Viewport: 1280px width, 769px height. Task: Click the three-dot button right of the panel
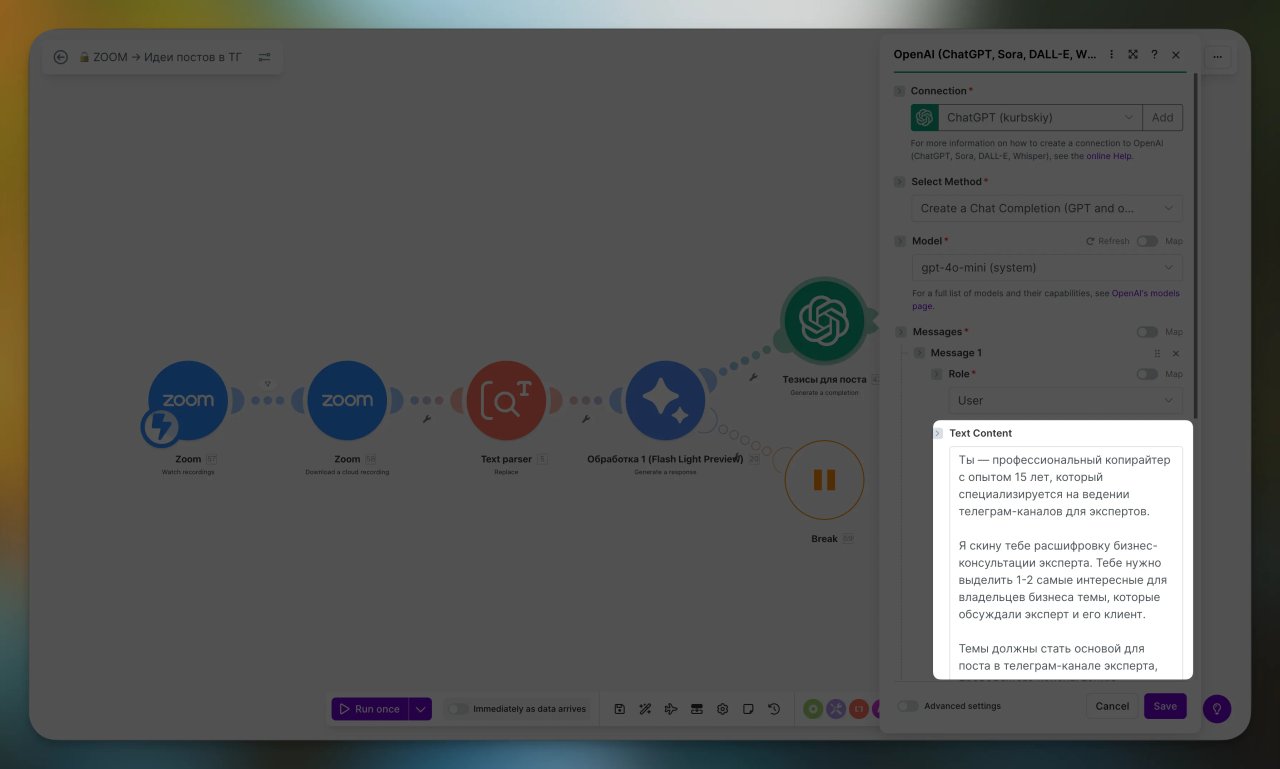click(1217, 57)
